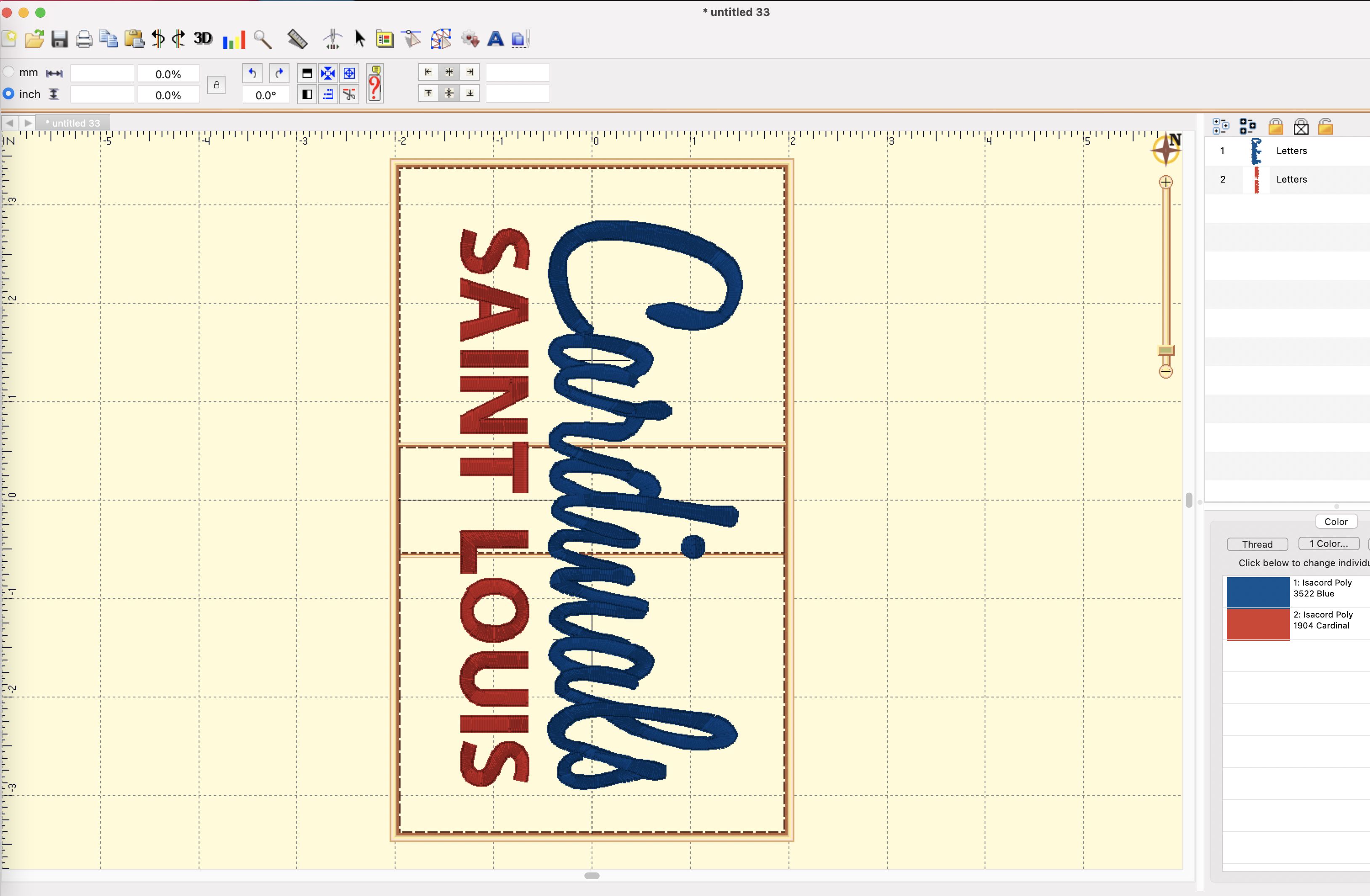Rotate right with the clockwise arrow
This screenshot has height=896, width=1370.
(279, 73)
